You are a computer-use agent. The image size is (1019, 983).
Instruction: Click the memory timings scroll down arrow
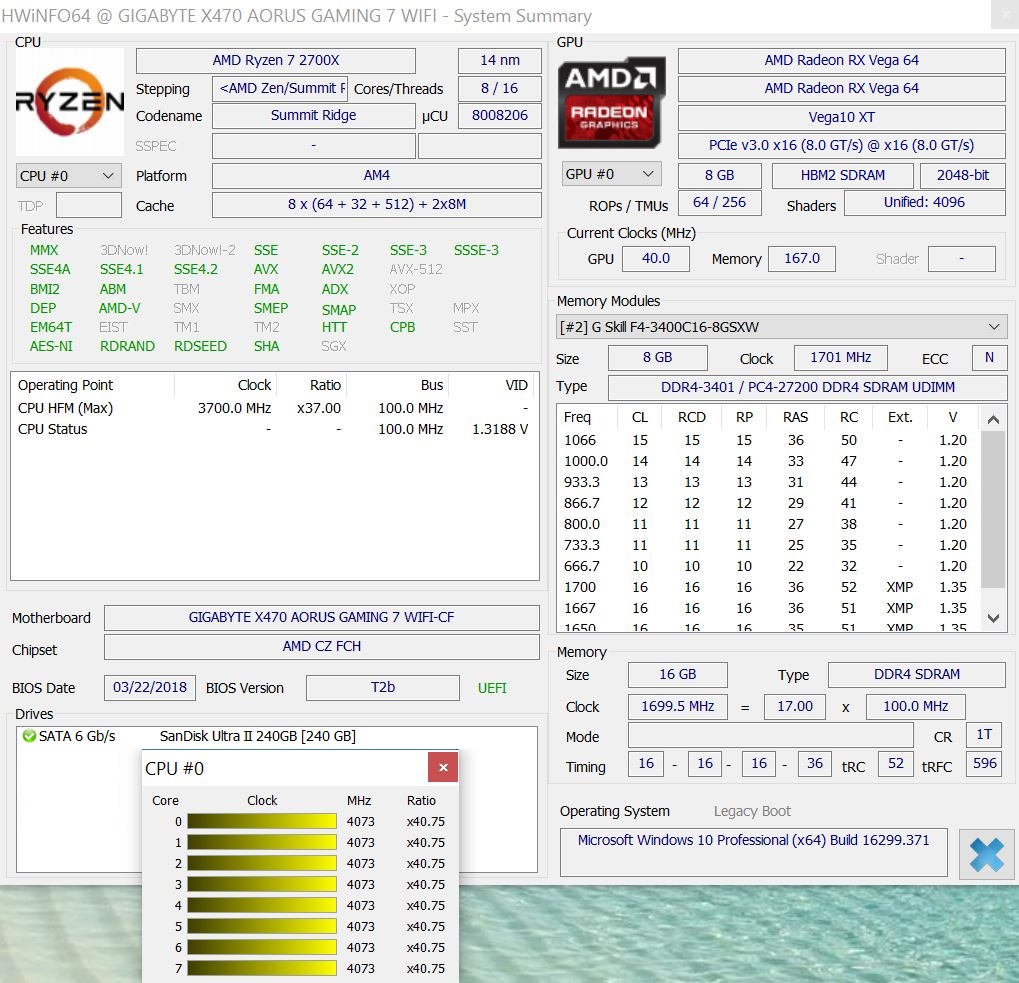pyautogui.click(x=993, y=619)
